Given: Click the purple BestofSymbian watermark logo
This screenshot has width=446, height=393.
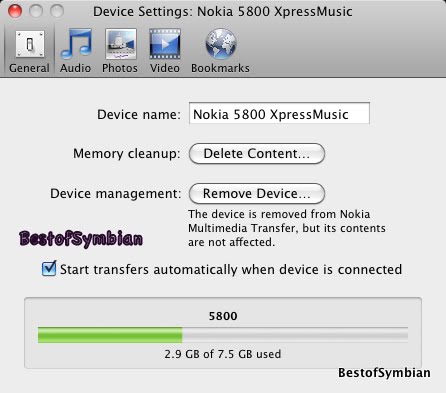Looking at the screenshot, I should point(81,239).
